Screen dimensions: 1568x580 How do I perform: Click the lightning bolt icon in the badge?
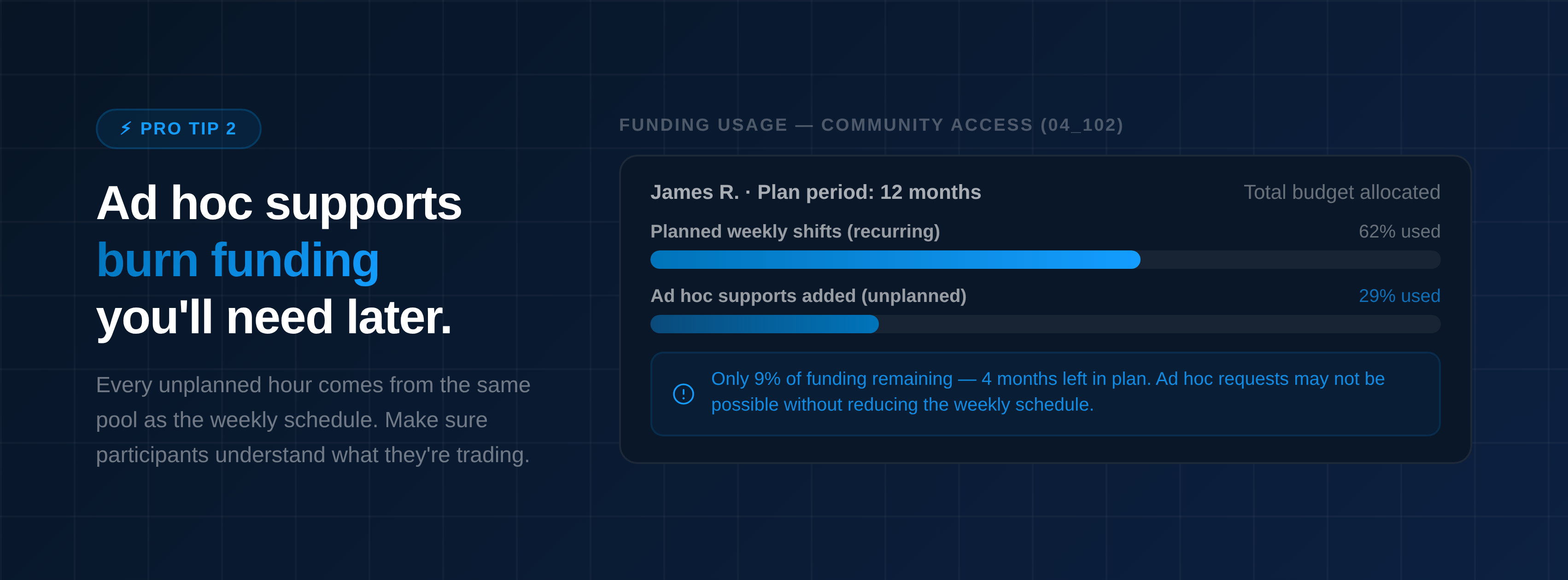pyautogui.click(x=125, y=128)
